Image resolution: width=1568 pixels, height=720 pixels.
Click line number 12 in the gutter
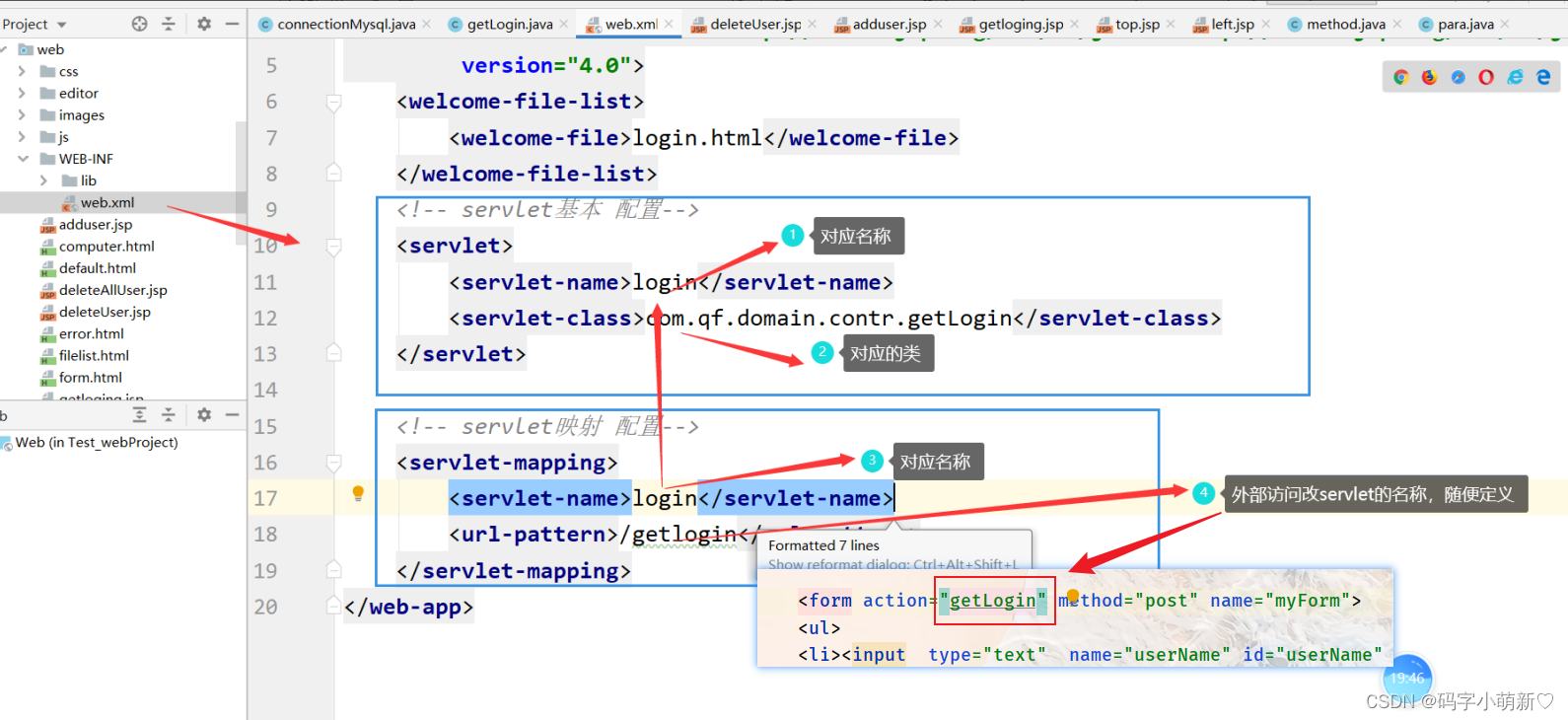coord(265,318)
